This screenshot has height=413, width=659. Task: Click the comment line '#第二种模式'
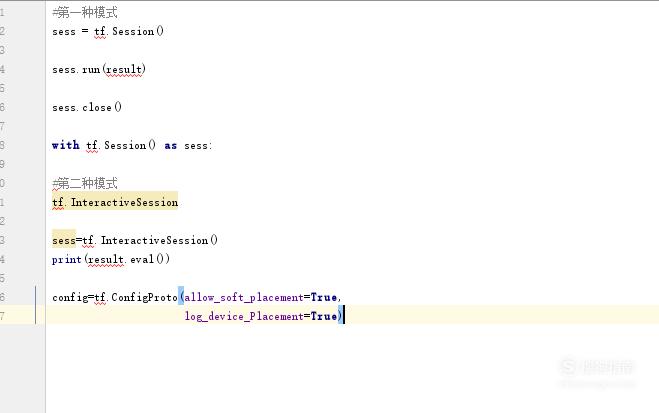85,183
